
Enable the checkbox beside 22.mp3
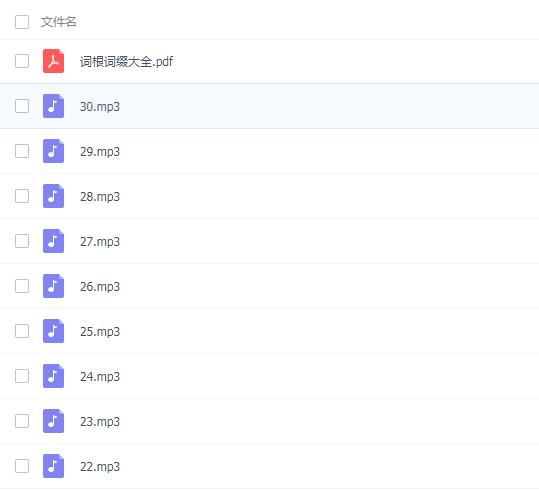click(x=22, y=466)
